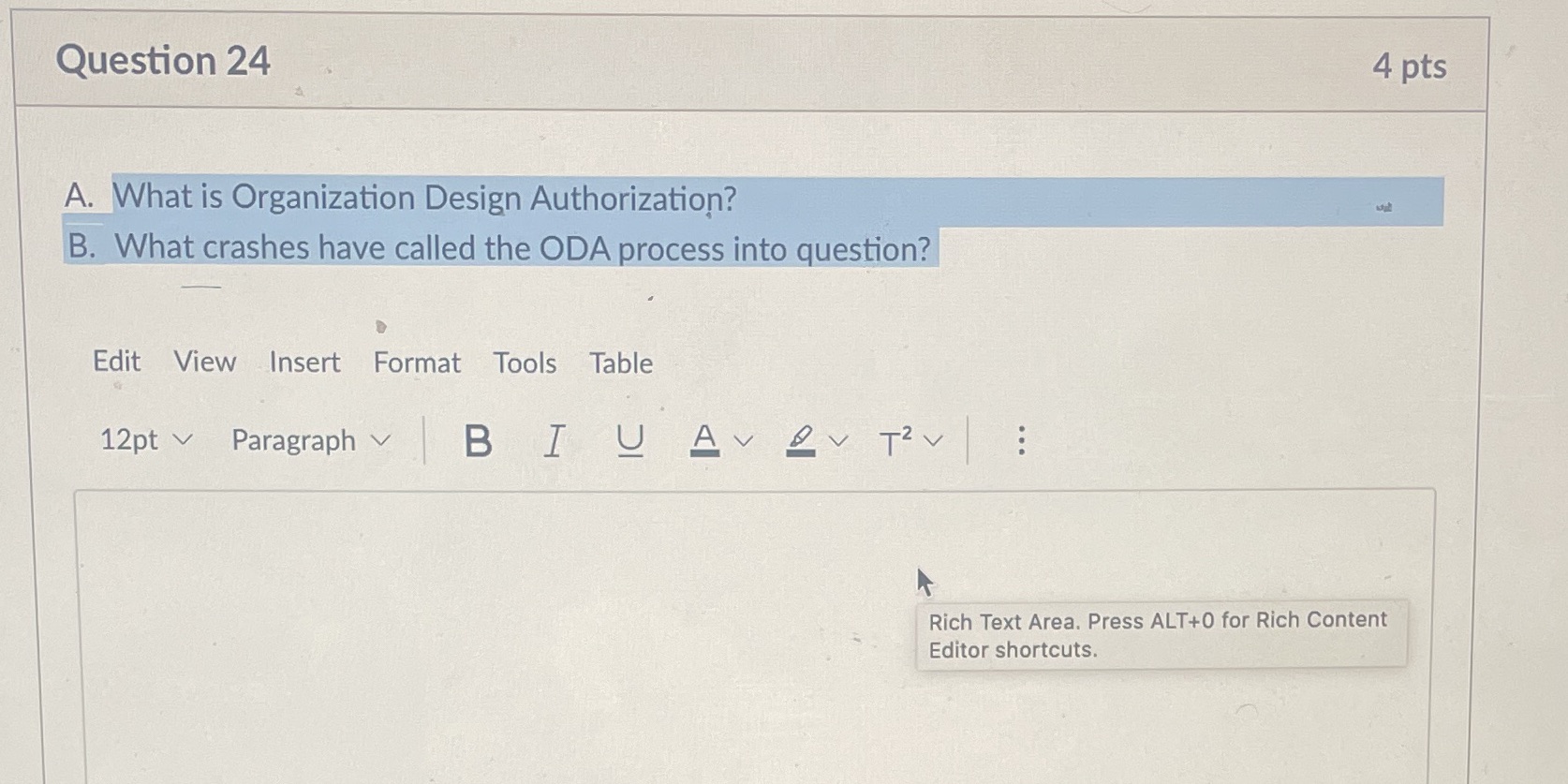This screenshot has width=1568, height=784.
Task: Toggle italic styling for the response
Action: pyautogui.click(x=554, y=440)
